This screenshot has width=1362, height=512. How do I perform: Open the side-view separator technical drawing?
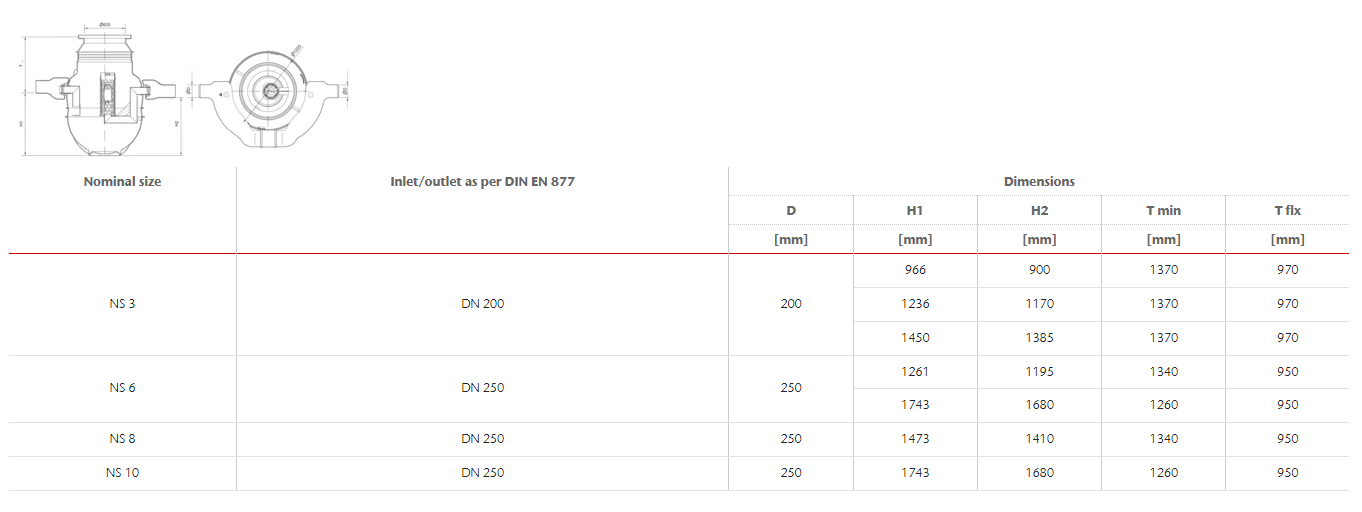tap(101, 90)
